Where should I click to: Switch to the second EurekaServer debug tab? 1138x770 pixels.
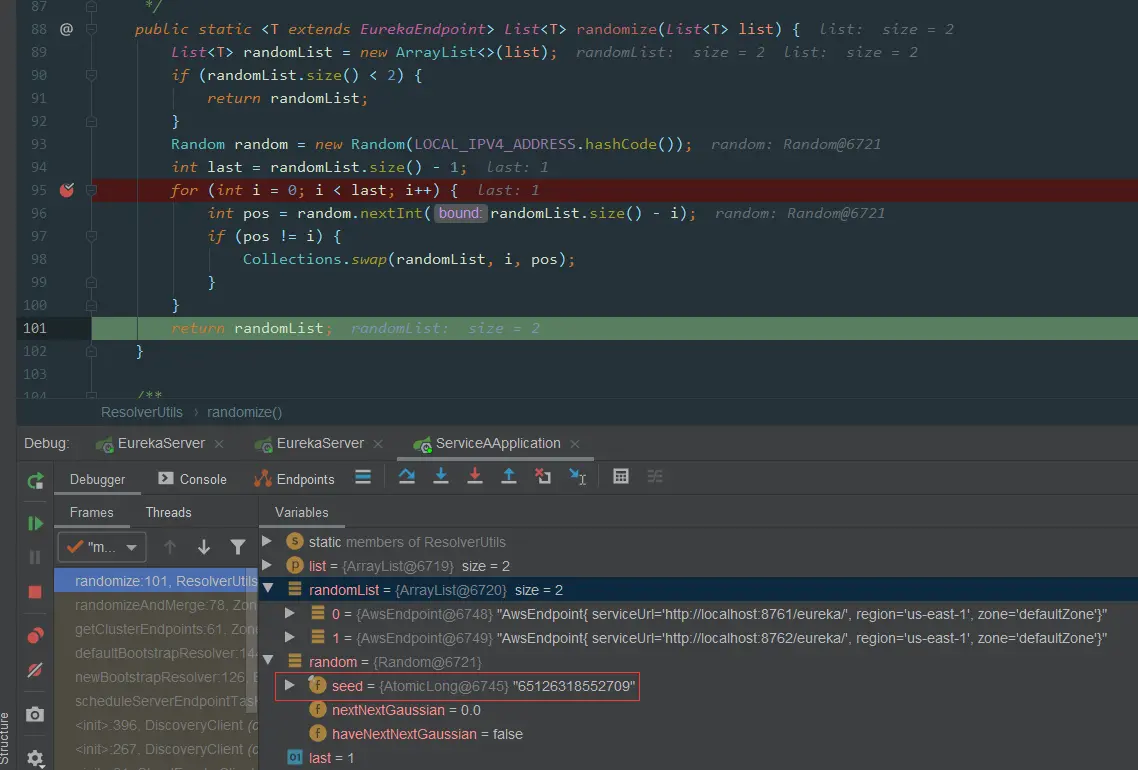[x=319, y=443]
